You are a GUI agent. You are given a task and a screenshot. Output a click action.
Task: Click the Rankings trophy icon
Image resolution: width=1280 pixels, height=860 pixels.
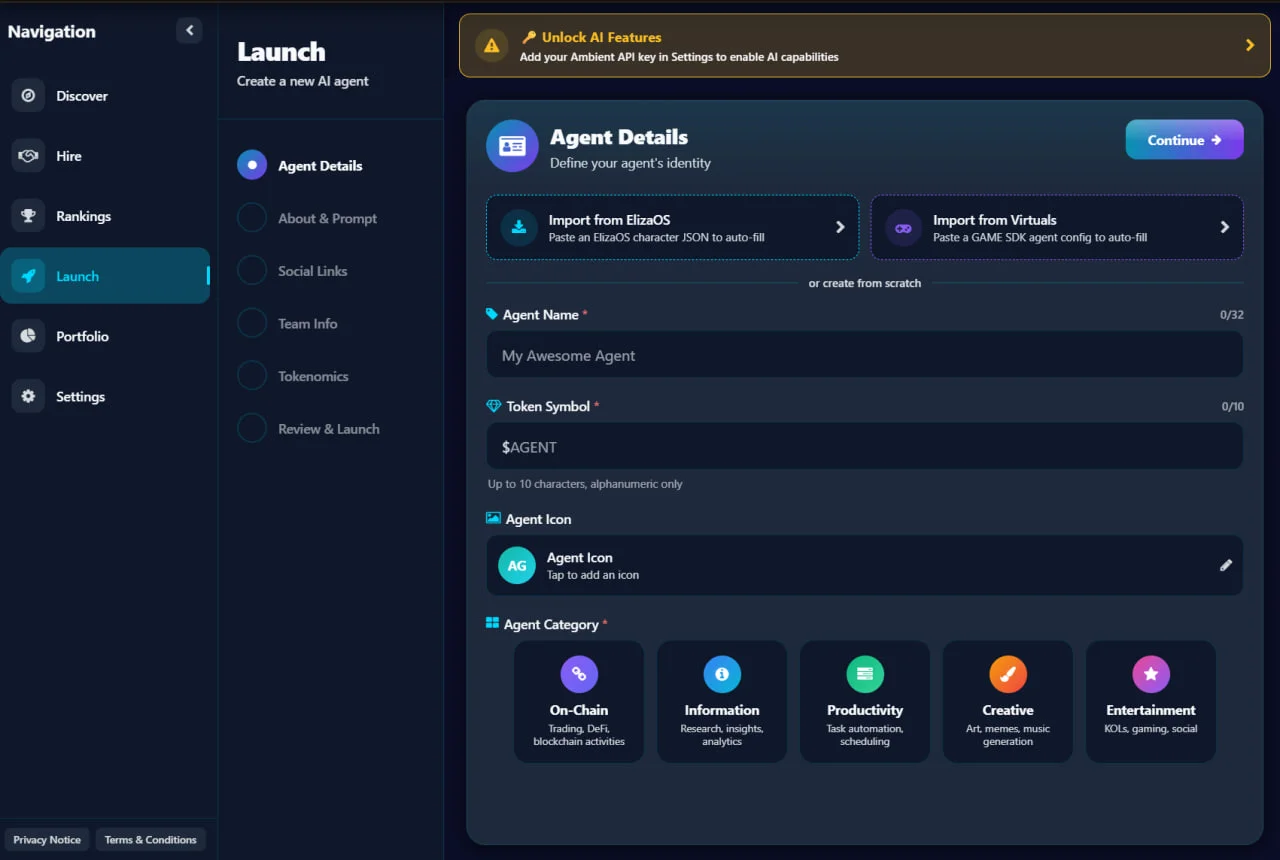point(28,216)
